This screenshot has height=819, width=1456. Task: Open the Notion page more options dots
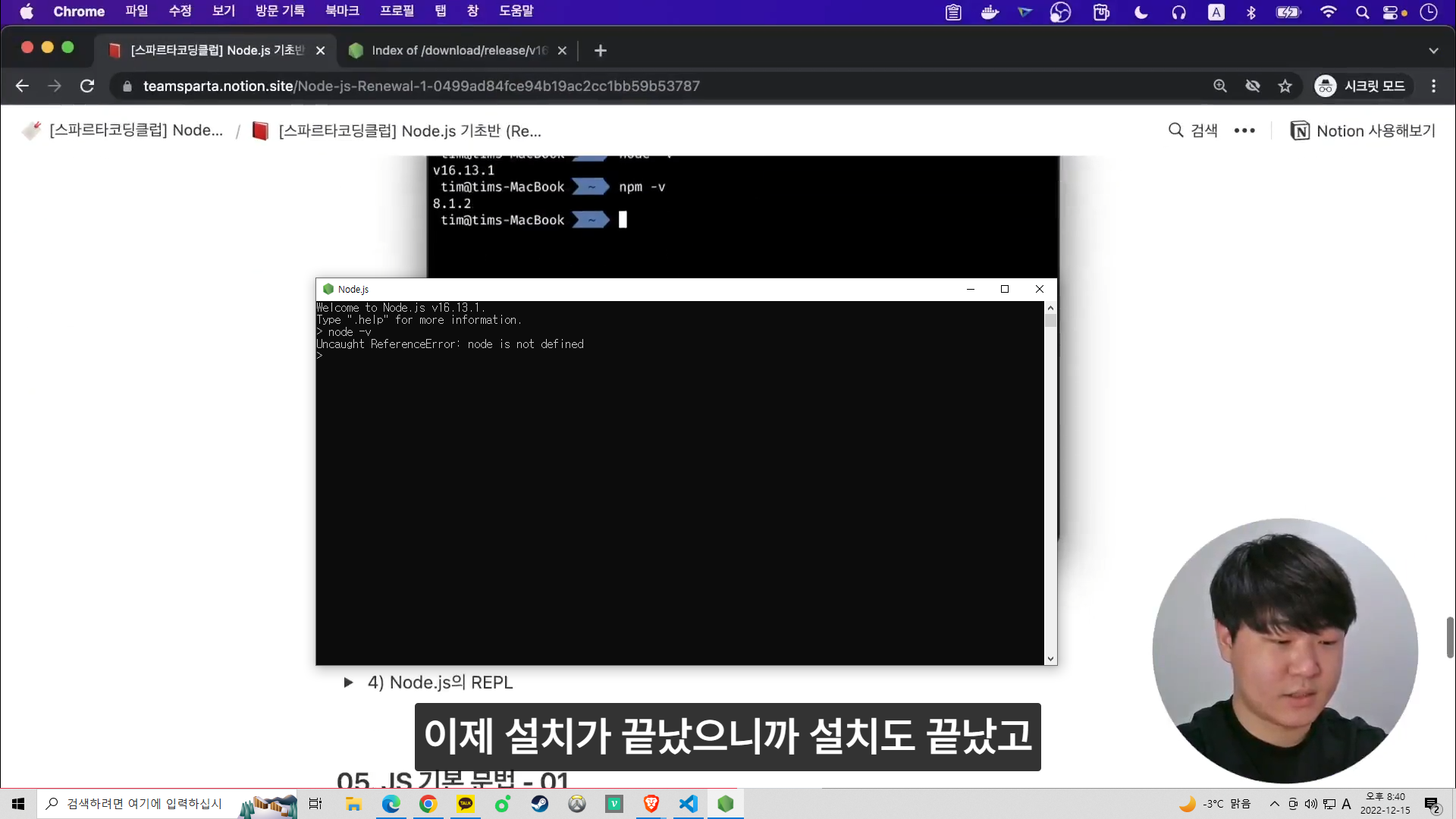click(1244, 131)
